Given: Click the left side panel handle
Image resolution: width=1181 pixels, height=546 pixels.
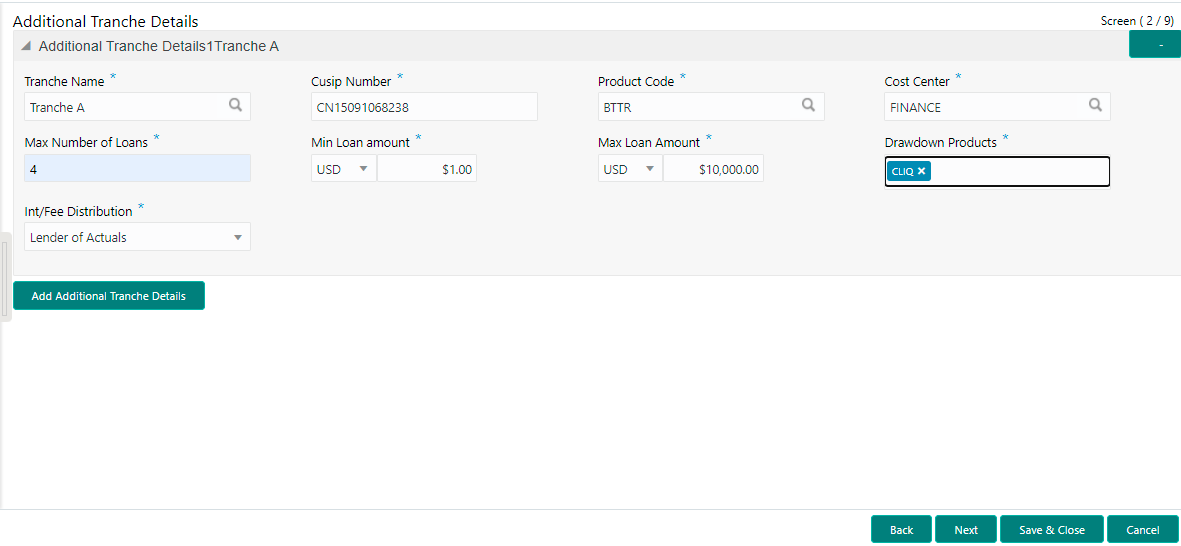Looking at the screenshot, I should pos(6,277).
